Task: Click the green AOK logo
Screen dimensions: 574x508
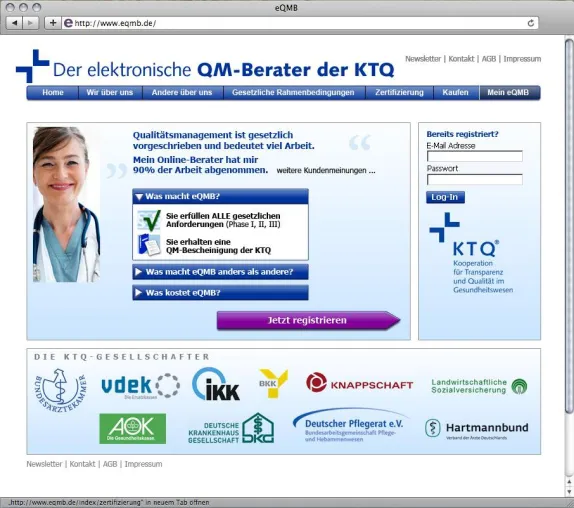Action: [133, 429]
